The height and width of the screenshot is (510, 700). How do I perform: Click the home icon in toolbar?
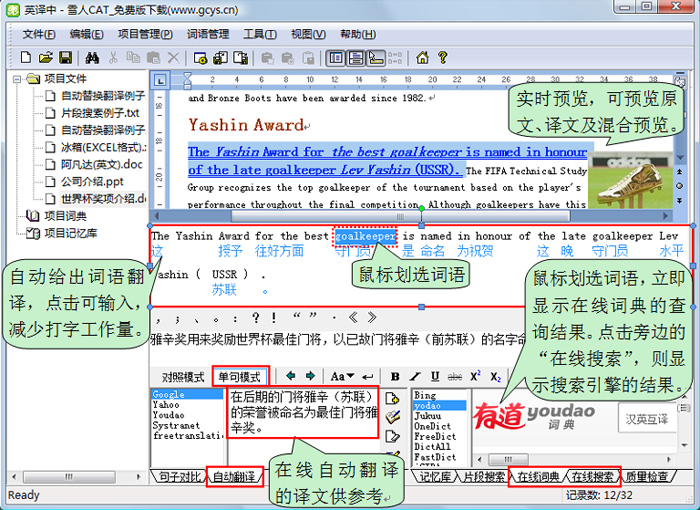click(x=421, y=58)
